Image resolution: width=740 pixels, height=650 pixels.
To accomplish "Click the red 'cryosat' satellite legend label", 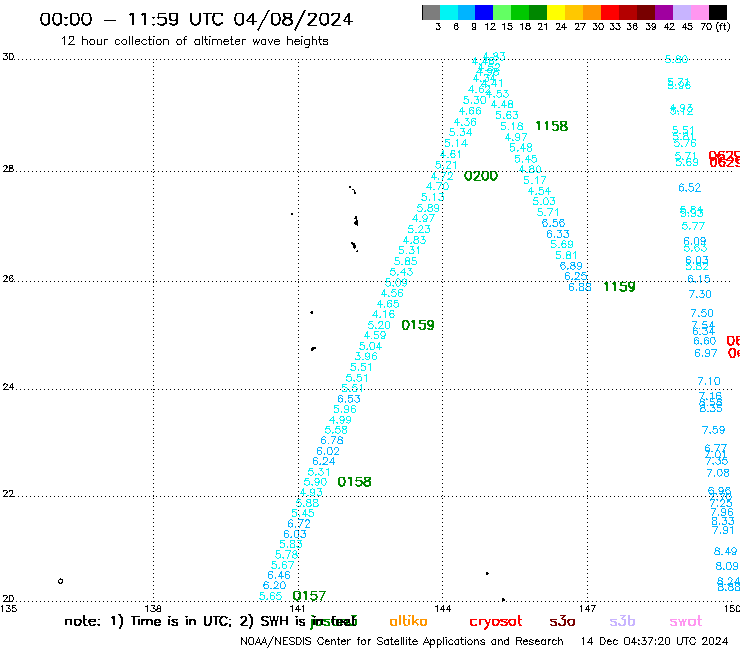I will tap(496, 621).
